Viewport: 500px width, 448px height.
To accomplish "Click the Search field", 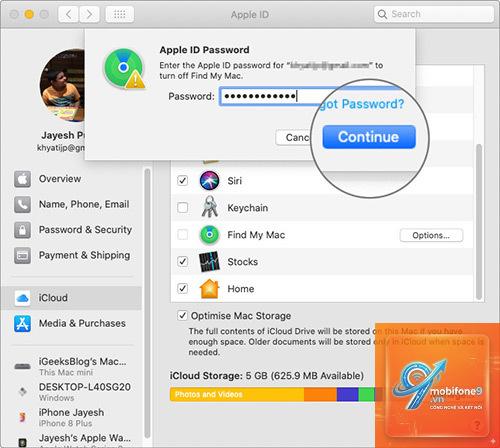I will (x=434, y=14).
